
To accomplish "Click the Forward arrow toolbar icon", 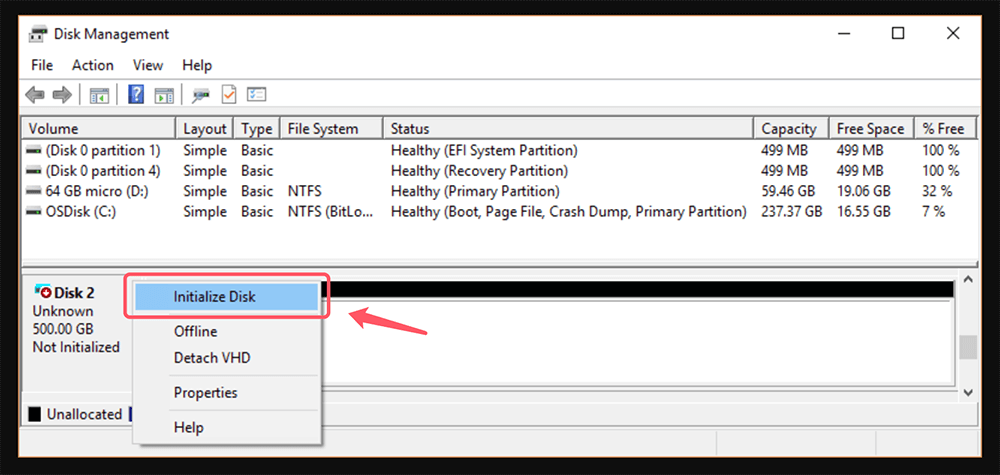I will [62, 95].
